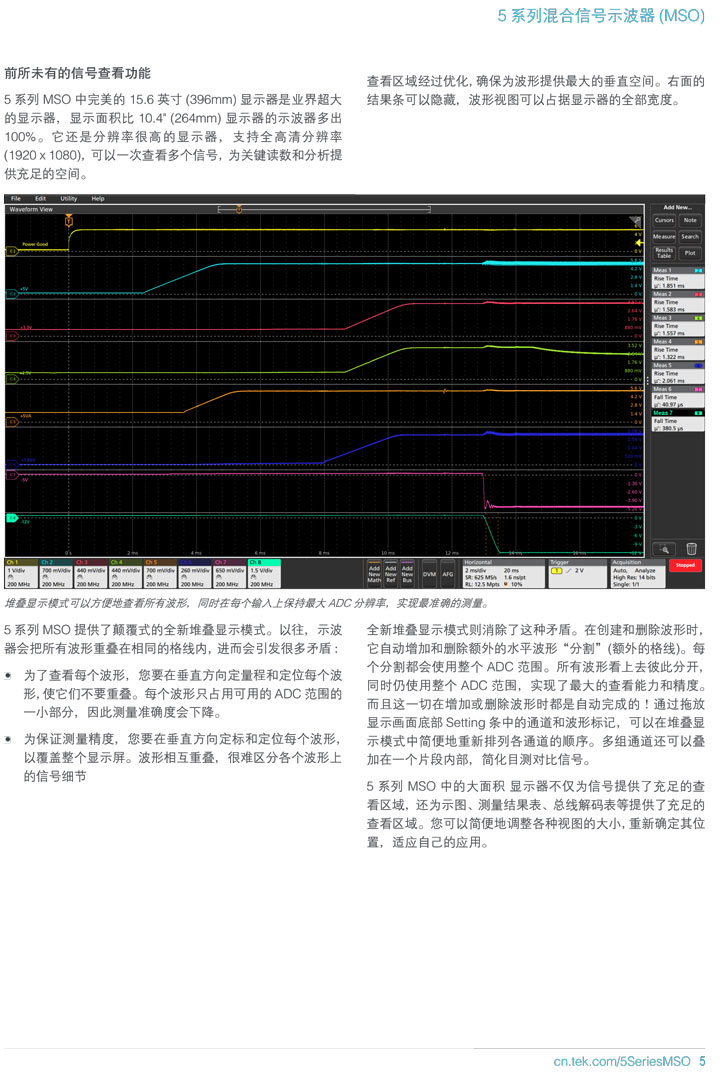Image resolution: width=720 pixels, height=1072 pixels.
Task: Open the Ch 1 channel badge
Action: 21,574
